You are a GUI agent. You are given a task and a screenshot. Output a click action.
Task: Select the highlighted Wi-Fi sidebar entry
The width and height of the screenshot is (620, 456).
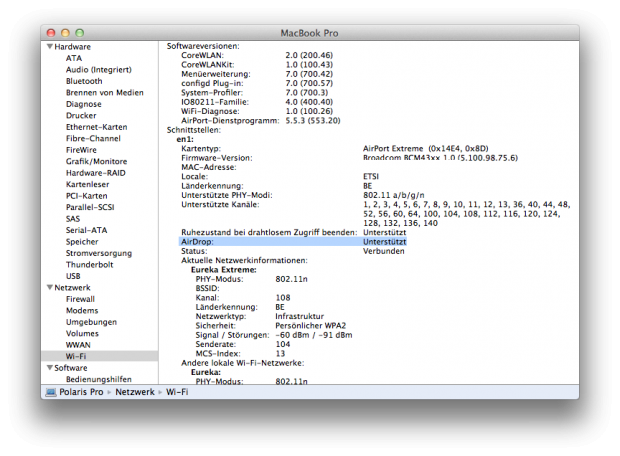tap(100, 356)
